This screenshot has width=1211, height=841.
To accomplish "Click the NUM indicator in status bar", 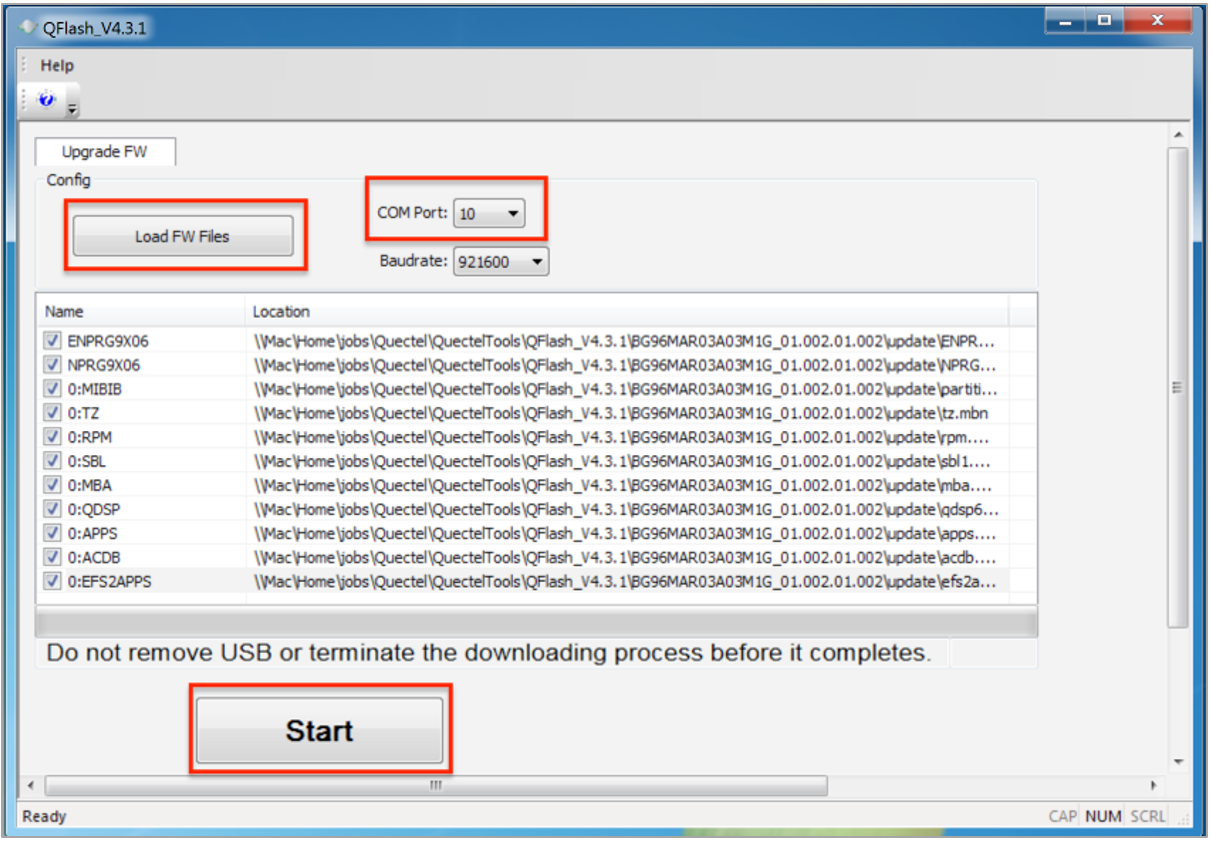I will pyautogui.click(x=1104, y=816).
